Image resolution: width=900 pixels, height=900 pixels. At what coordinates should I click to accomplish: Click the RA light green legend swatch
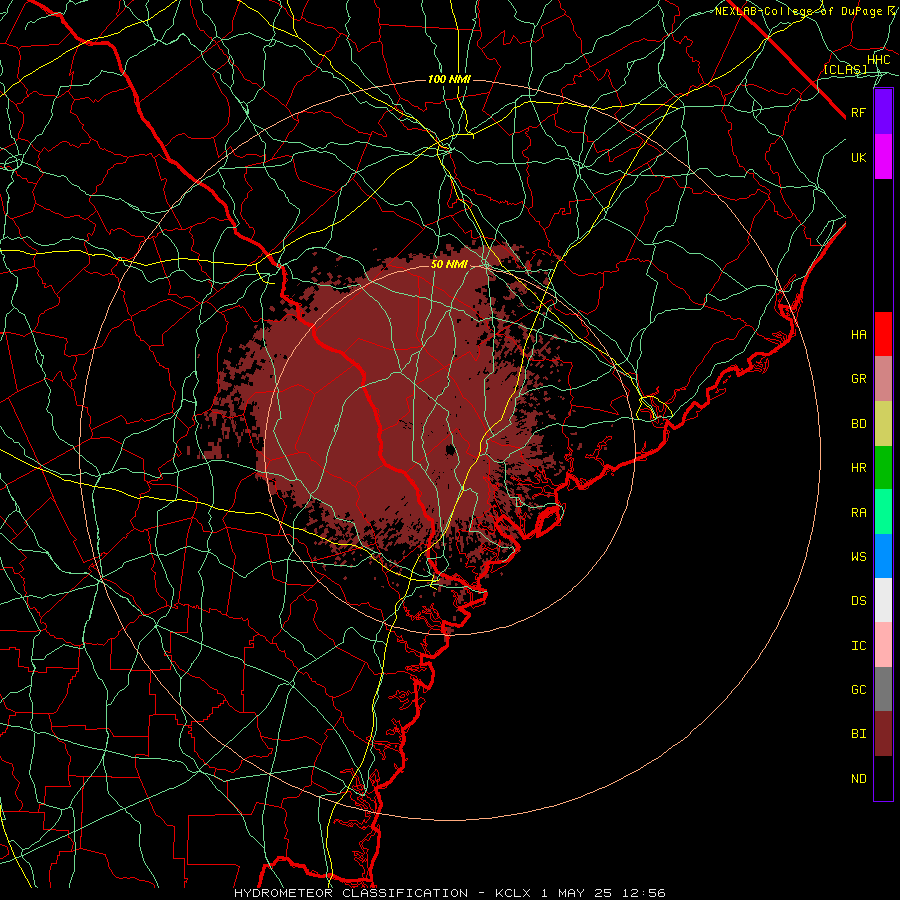tap(883, 512)
